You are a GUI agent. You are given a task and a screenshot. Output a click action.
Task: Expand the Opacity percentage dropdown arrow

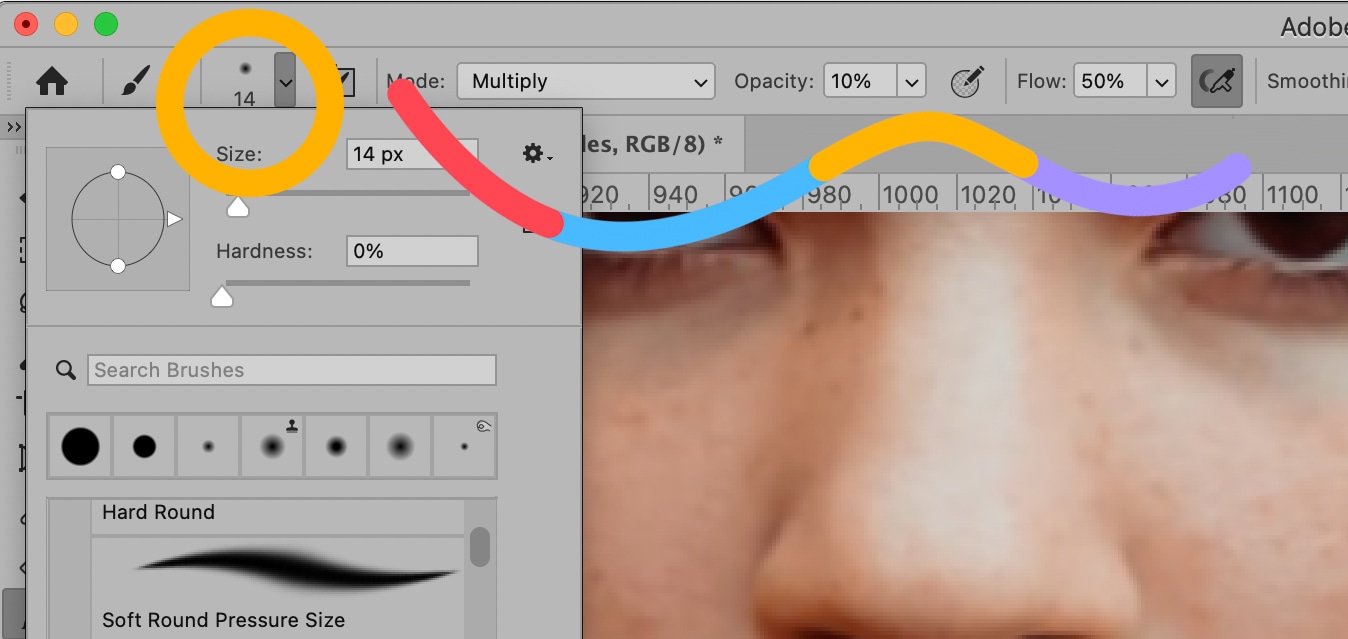point(911,81)
